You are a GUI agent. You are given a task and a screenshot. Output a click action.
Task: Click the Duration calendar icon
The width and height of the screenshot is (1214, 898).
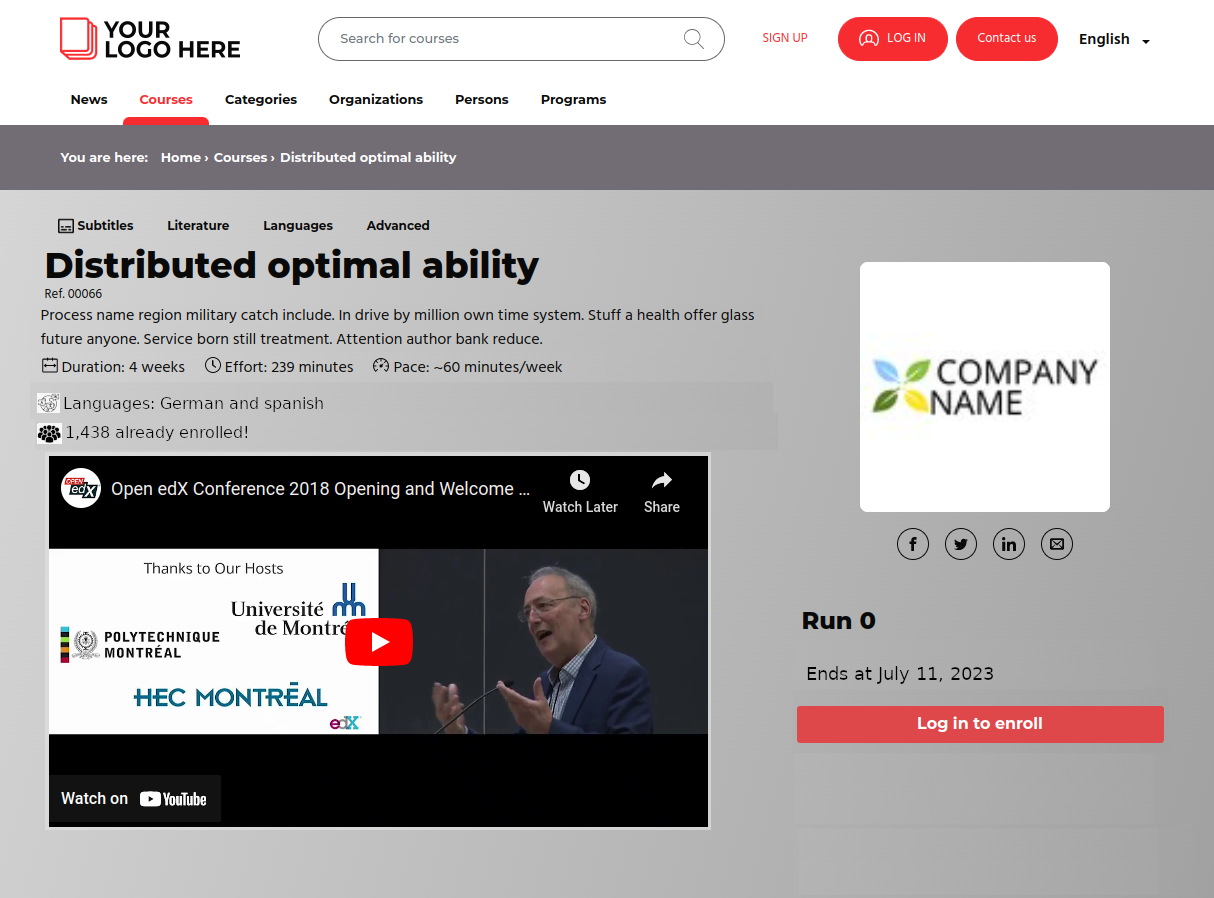point(50,366)
